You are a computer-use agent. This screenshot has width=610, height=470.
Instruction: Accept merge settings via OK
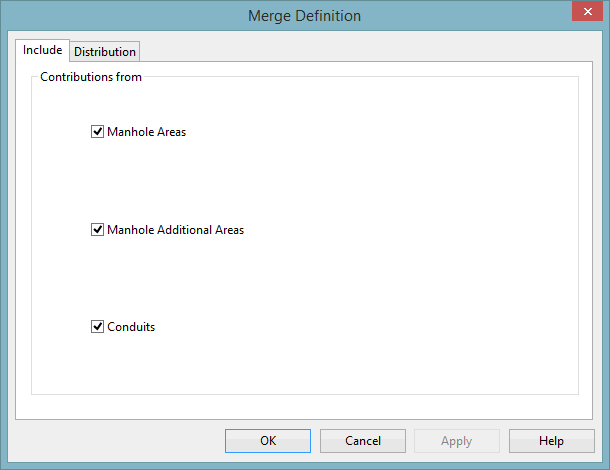click(268, 441)
